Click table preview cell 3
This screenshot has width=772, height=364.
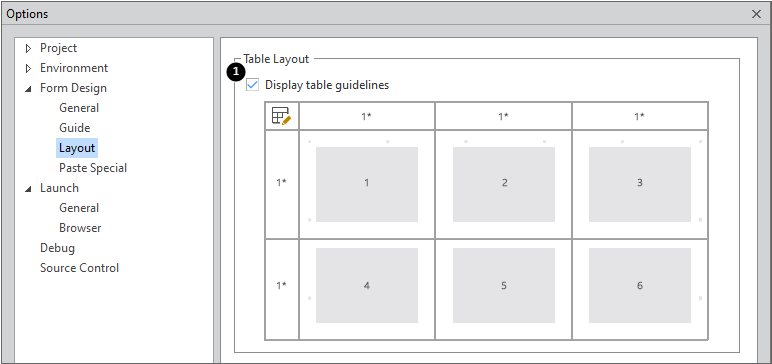(640, 184)
